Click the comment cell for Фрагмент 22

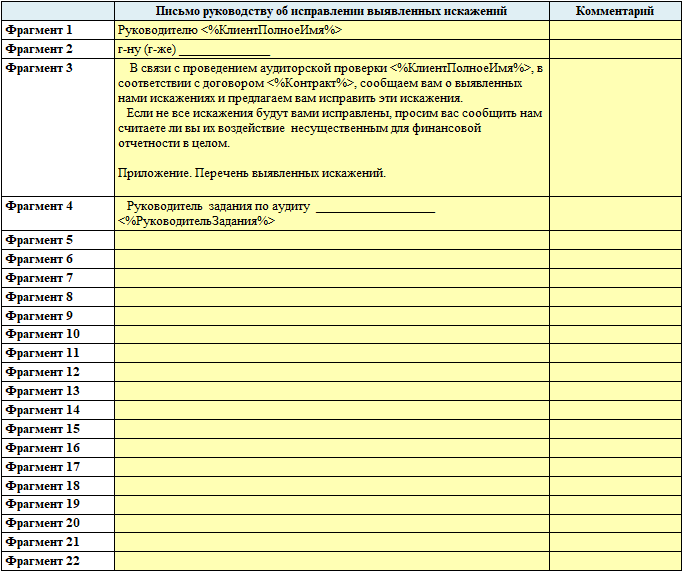click(x=615, y=561)
